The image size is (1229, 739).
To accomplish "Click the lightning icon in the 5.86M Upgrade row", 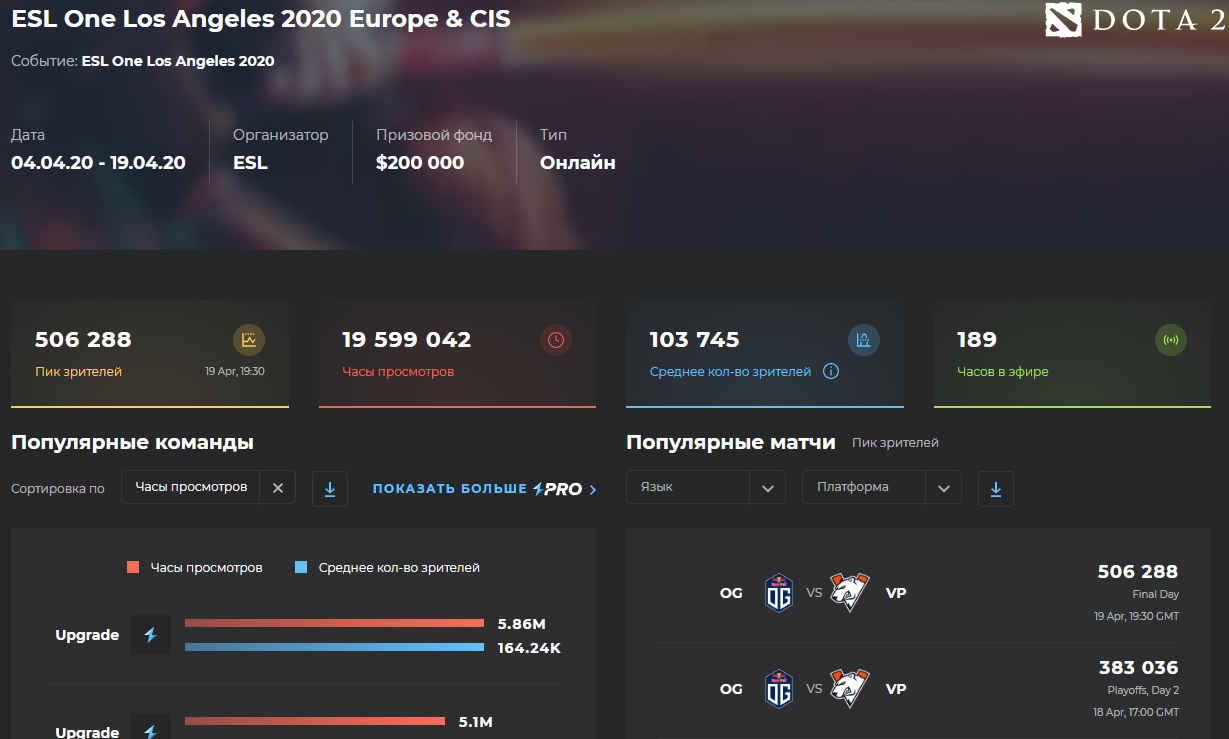I will pos(151,635).
